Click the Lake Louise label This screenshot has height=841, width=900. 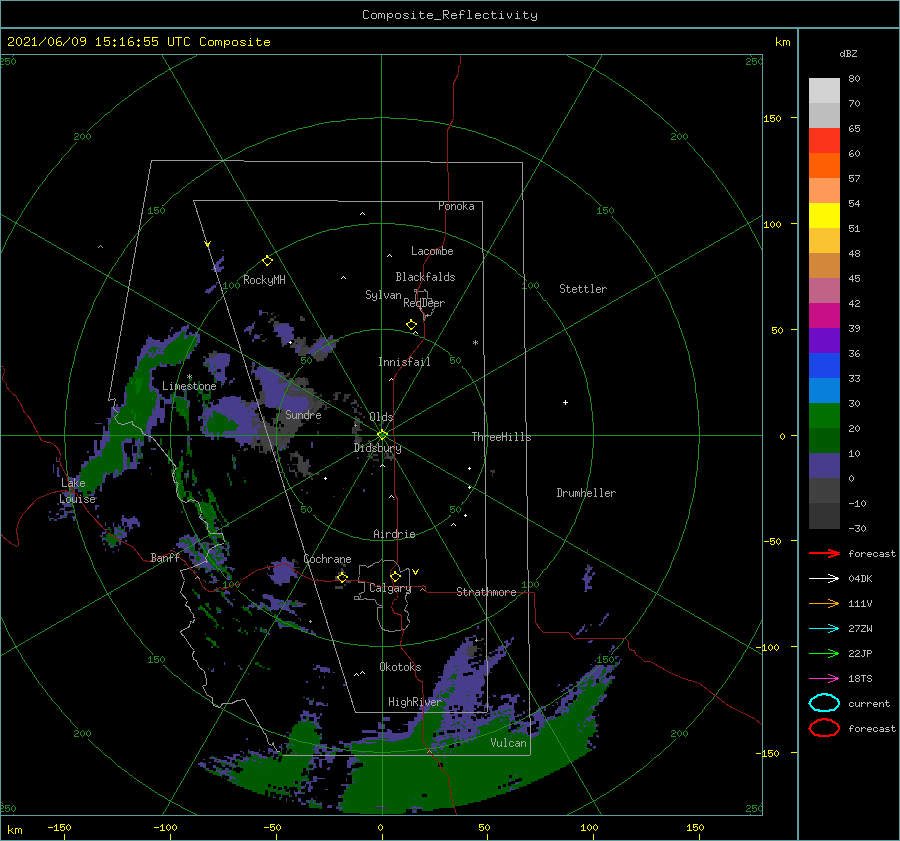click(77, 491)
